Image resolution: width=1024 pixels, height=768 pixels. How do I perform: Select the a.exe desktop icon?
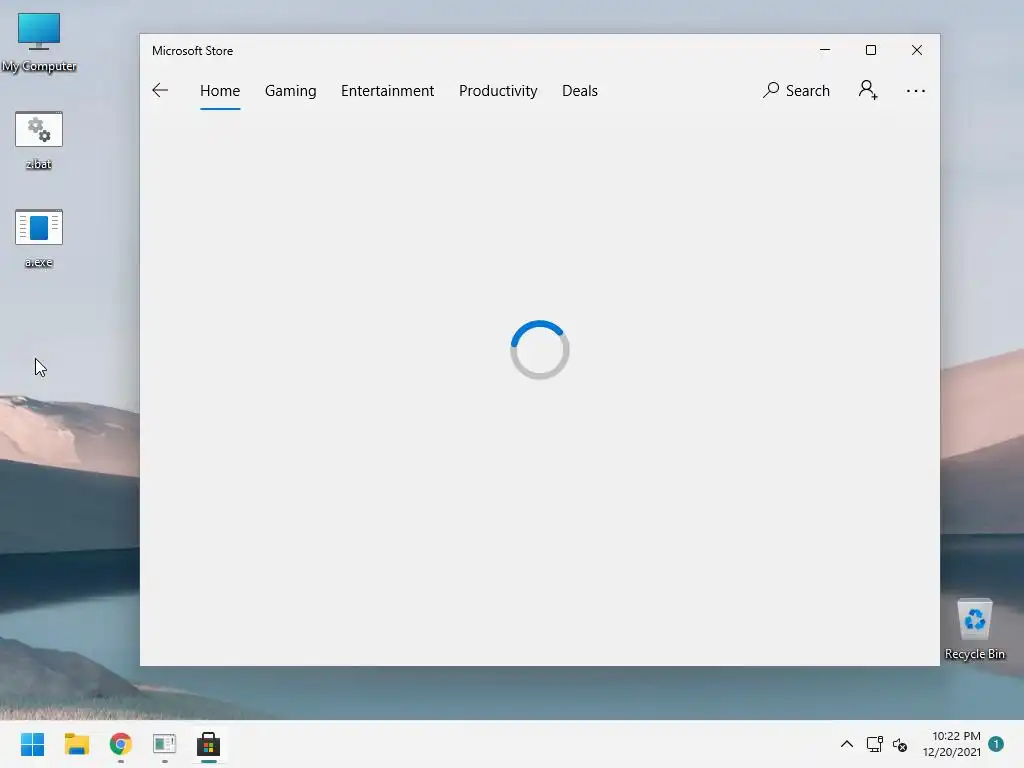[39, 239]
